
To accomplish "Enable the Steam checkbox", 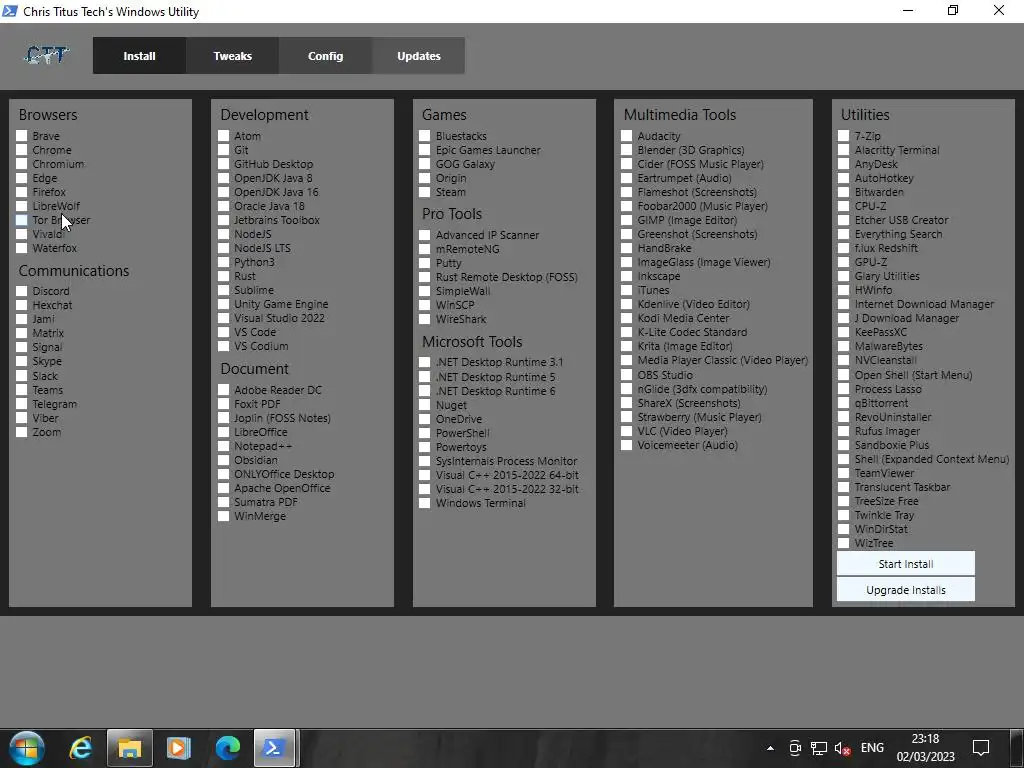I will point(424,192).
